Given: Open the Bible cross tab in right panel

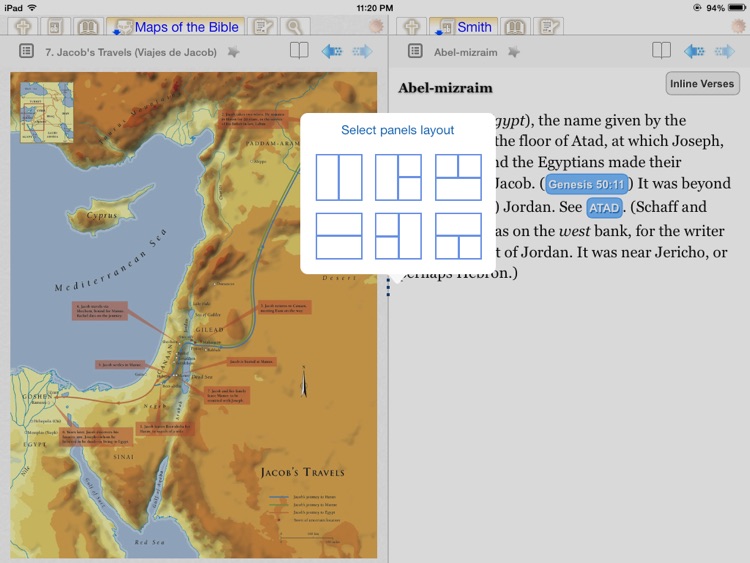Looking at the screenshot, I should (x=411, y=26).
